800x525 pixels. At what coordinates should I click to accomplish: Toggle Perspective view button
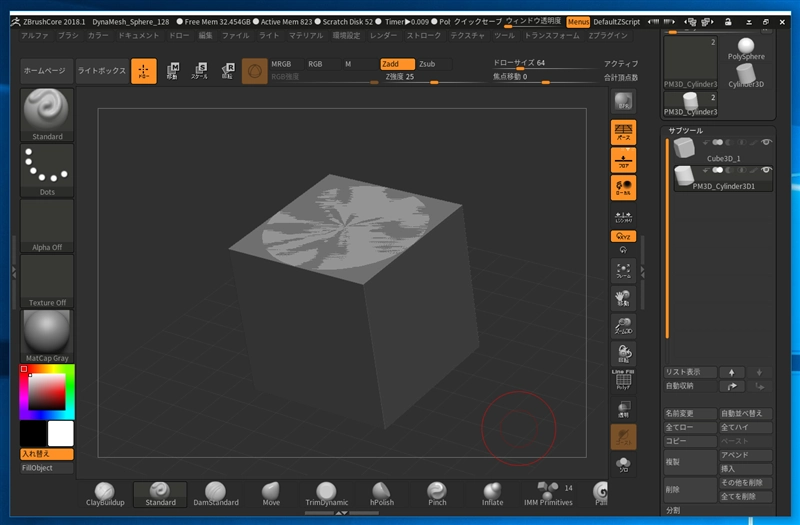623,132
